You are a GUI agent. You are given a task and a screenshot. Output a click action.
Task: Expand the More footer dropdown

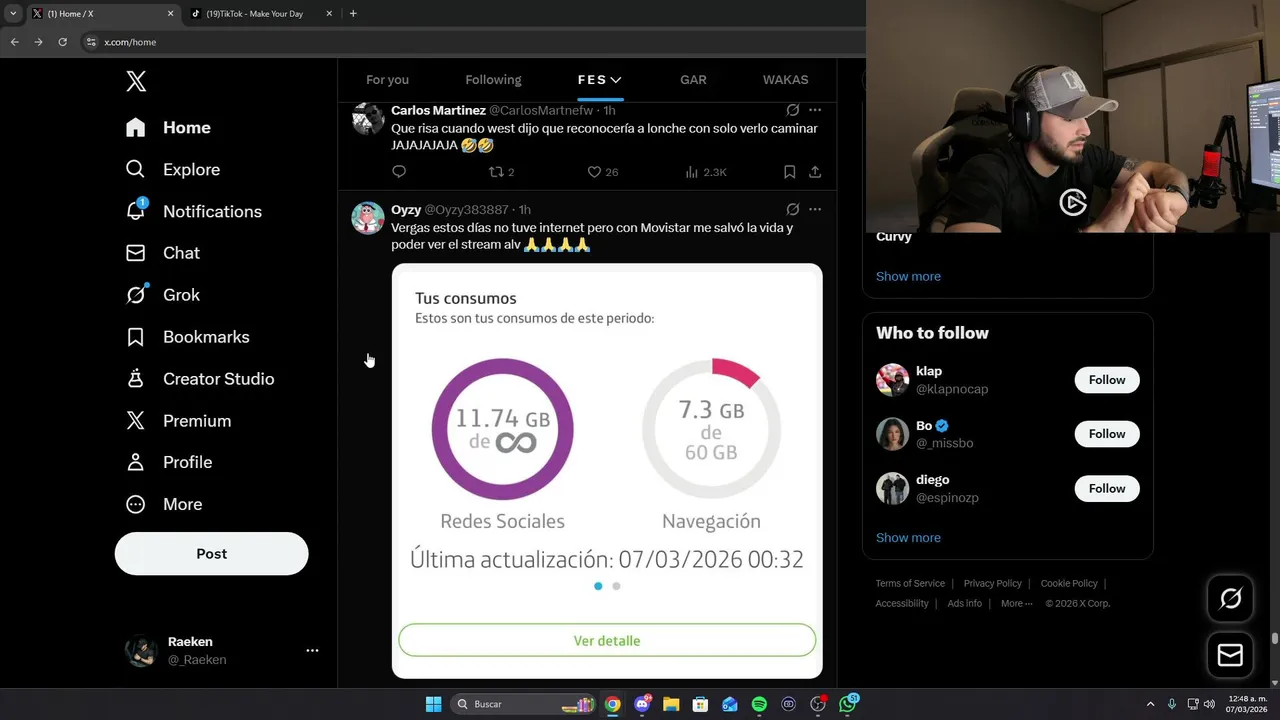pos(1017,603)
